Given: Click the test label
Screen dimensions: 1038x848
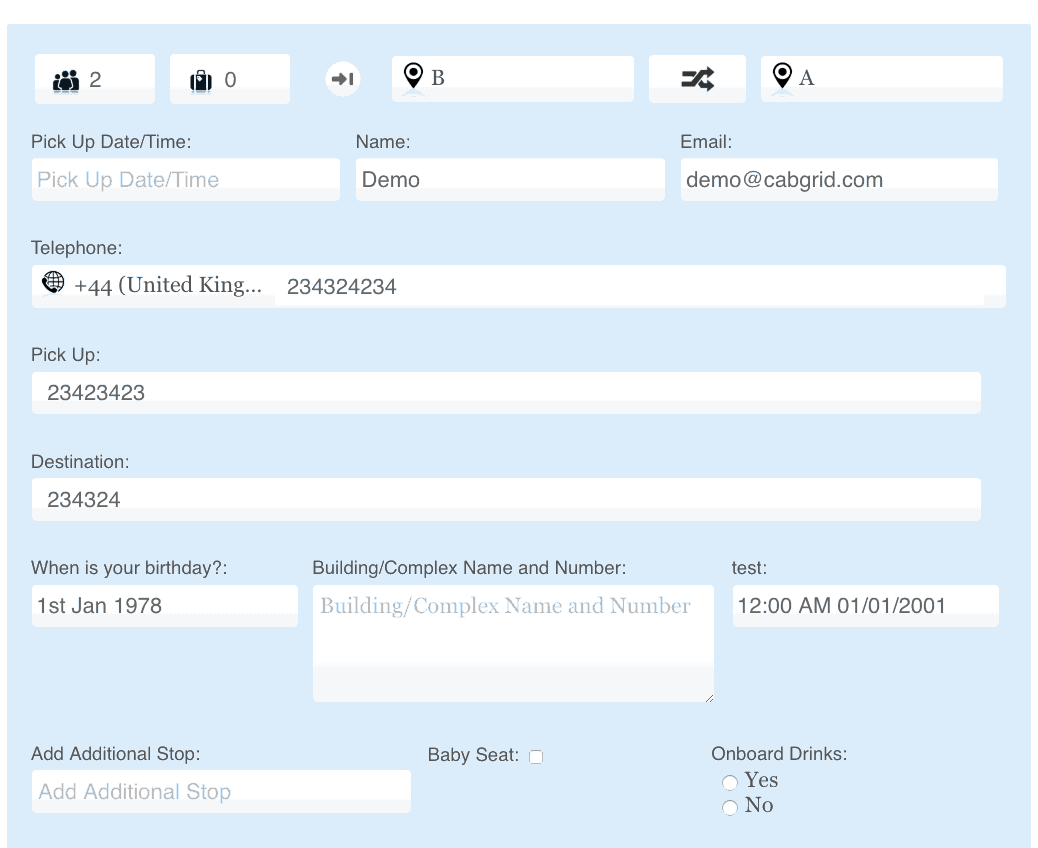Looking at the screenshot, I should [749, 568].
